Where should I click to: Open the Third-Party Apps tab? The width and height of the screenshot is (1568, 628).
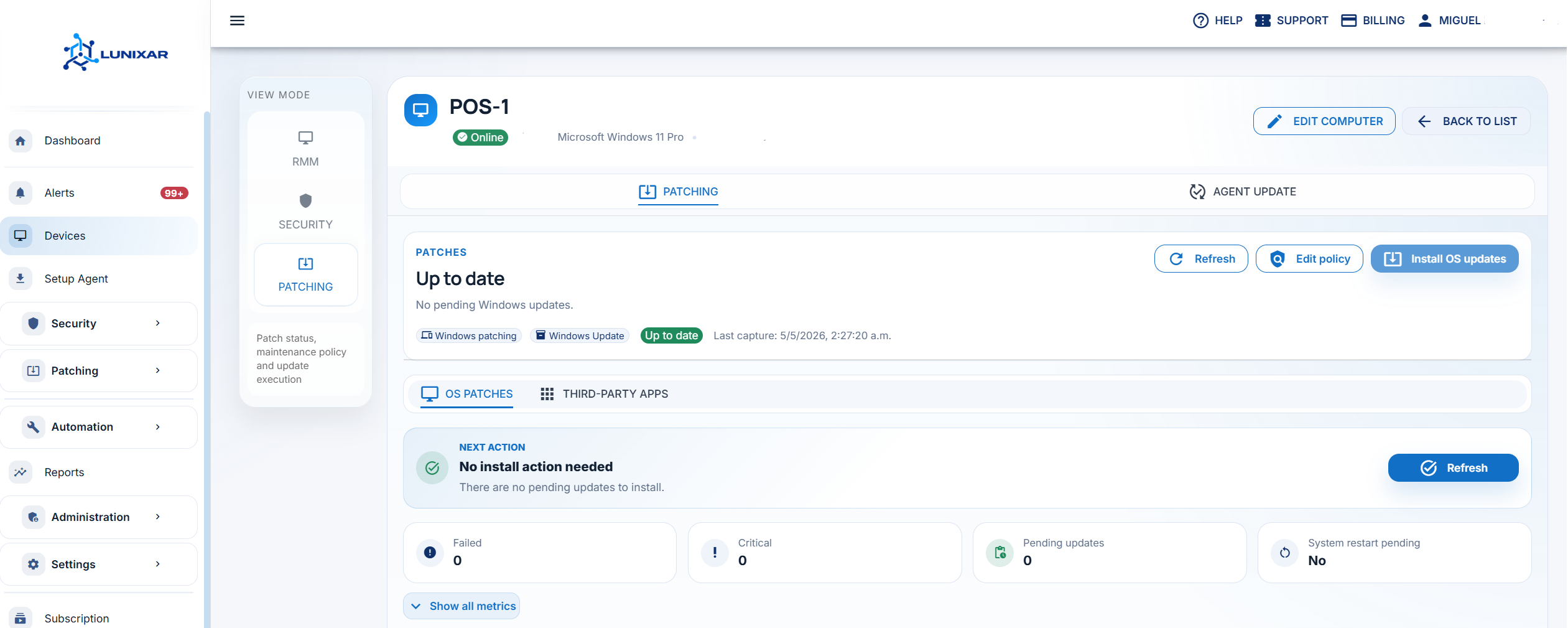coord(605,394)
